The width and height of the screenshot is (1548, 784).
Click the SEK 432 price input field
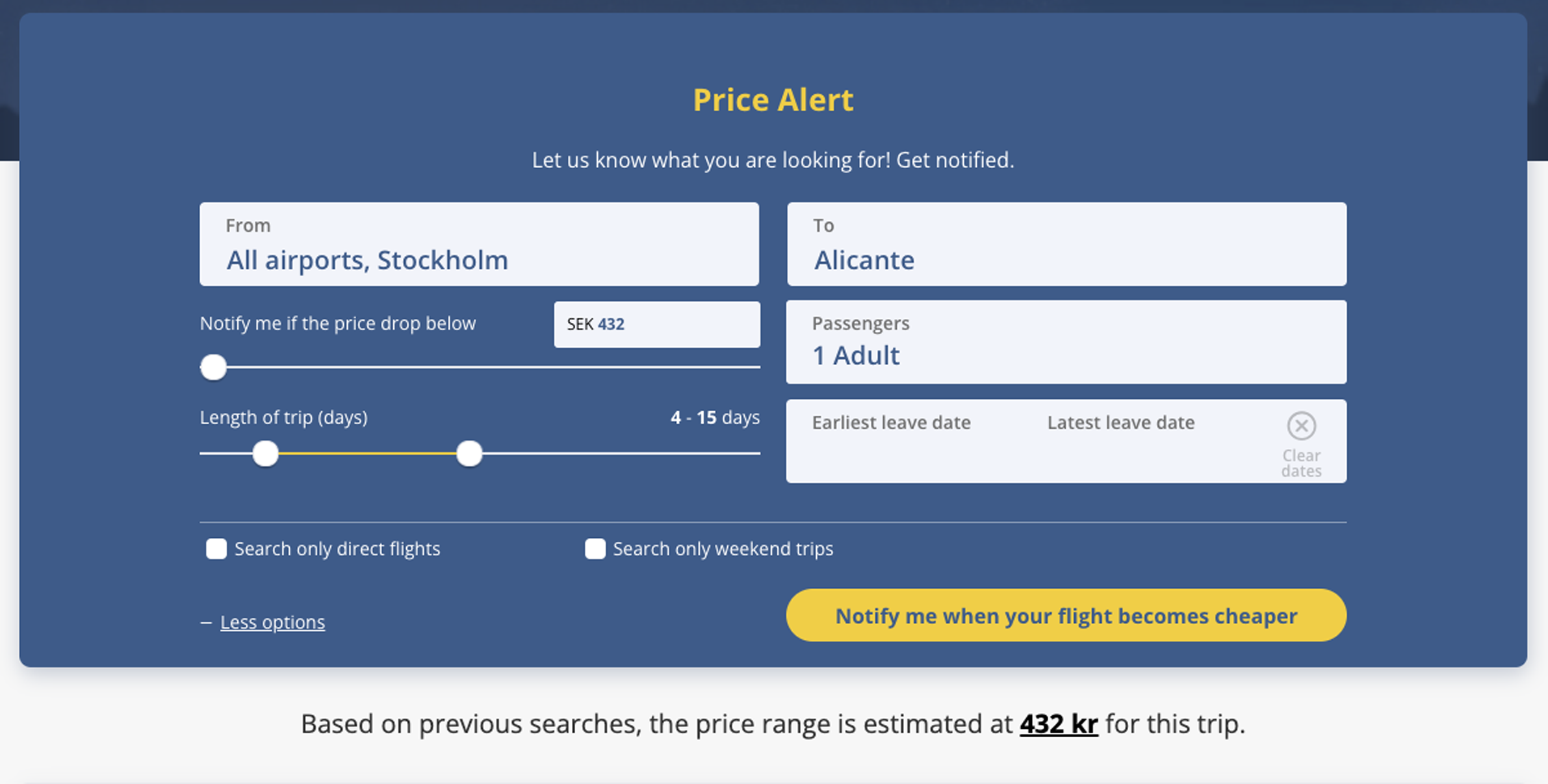(x=656, y=324)
